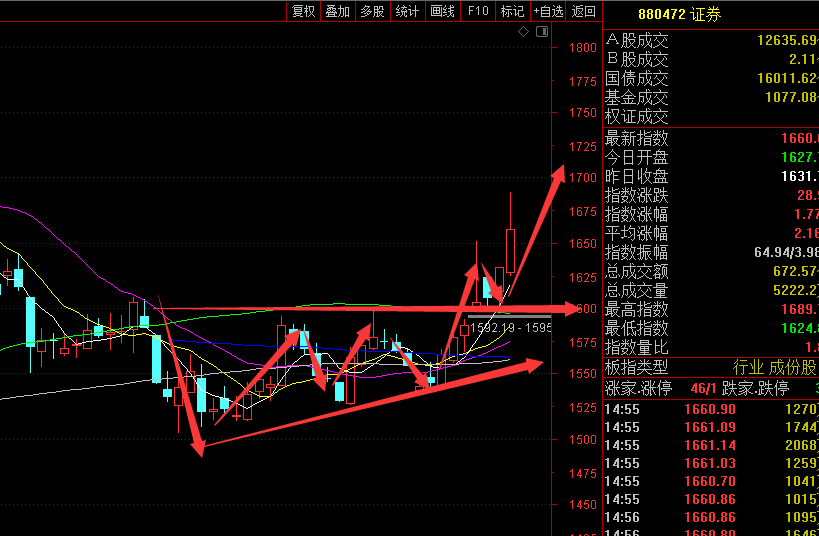Open F10 company information
The width and height of the screenshot is (819, 536).
[478, 11]
